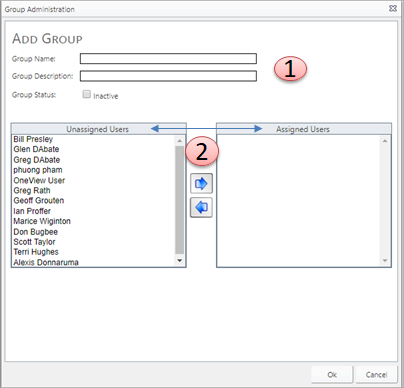This screenshot has width=404, height=388.
Task: Select Ian Proffer in unassigned list
Action: click(32, 211)
